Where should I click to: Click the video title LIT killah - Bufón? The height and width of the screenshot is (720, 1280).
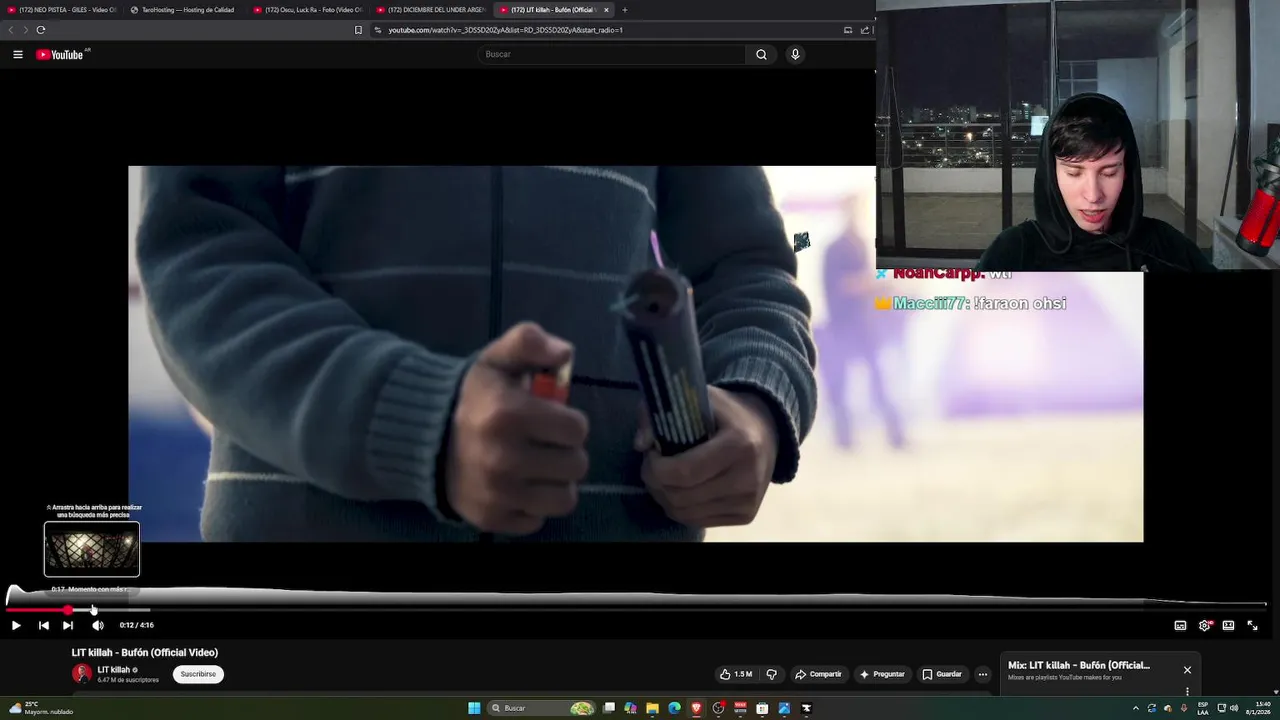coord(145,653)
